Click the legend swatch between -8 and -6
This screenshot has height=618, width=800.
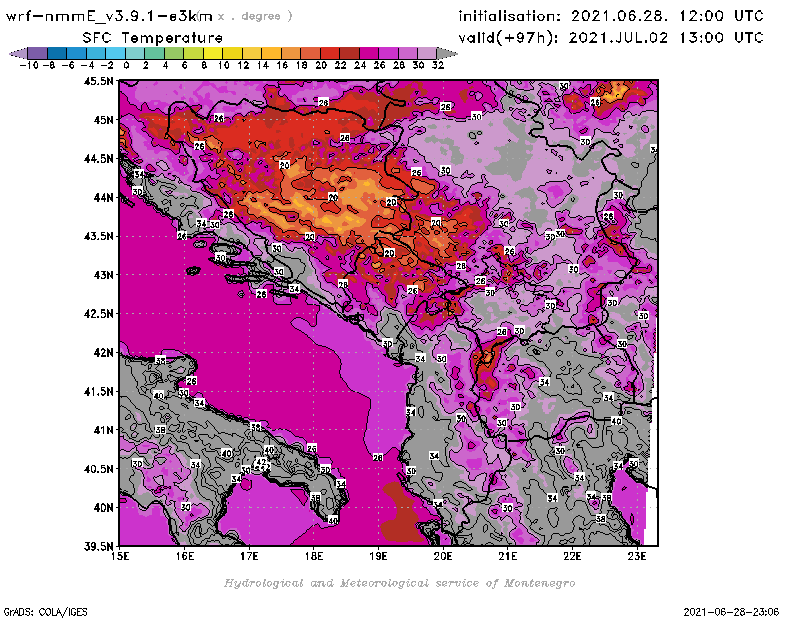pos(57,53)
